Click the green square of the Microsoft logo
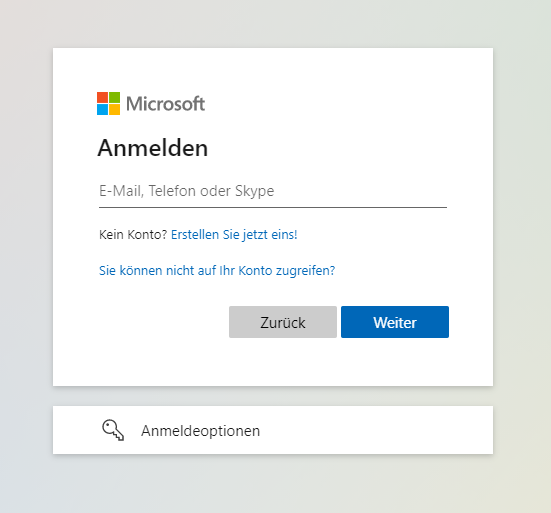The height and width of the screenshot is (513, 551). 114,97
